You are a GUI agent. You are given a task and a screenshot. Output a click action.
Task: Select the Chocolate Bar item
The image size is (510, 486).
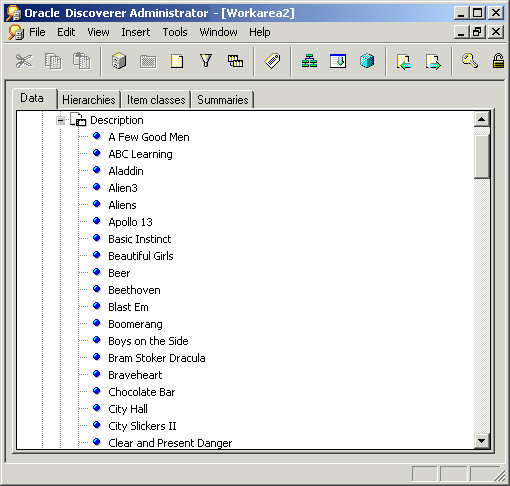(142, 392)
